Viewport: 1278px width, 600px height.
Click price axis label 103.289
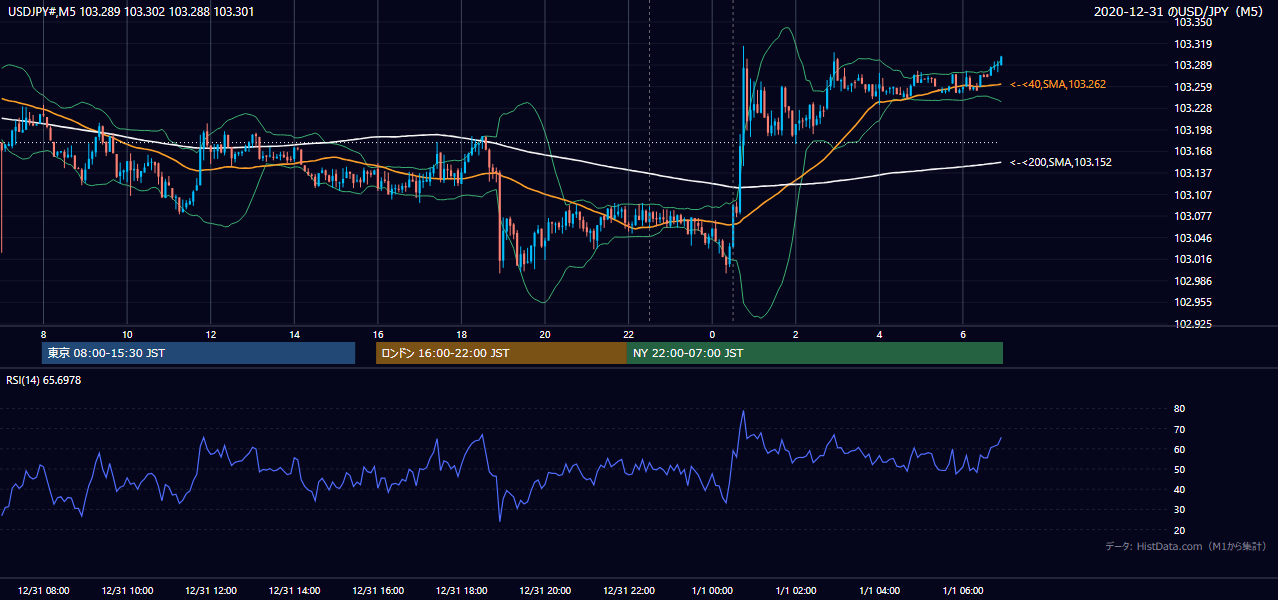(x=1193, y=66)
